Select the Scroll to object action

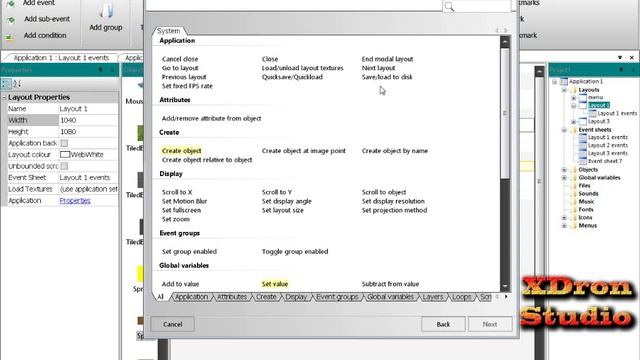384,192
